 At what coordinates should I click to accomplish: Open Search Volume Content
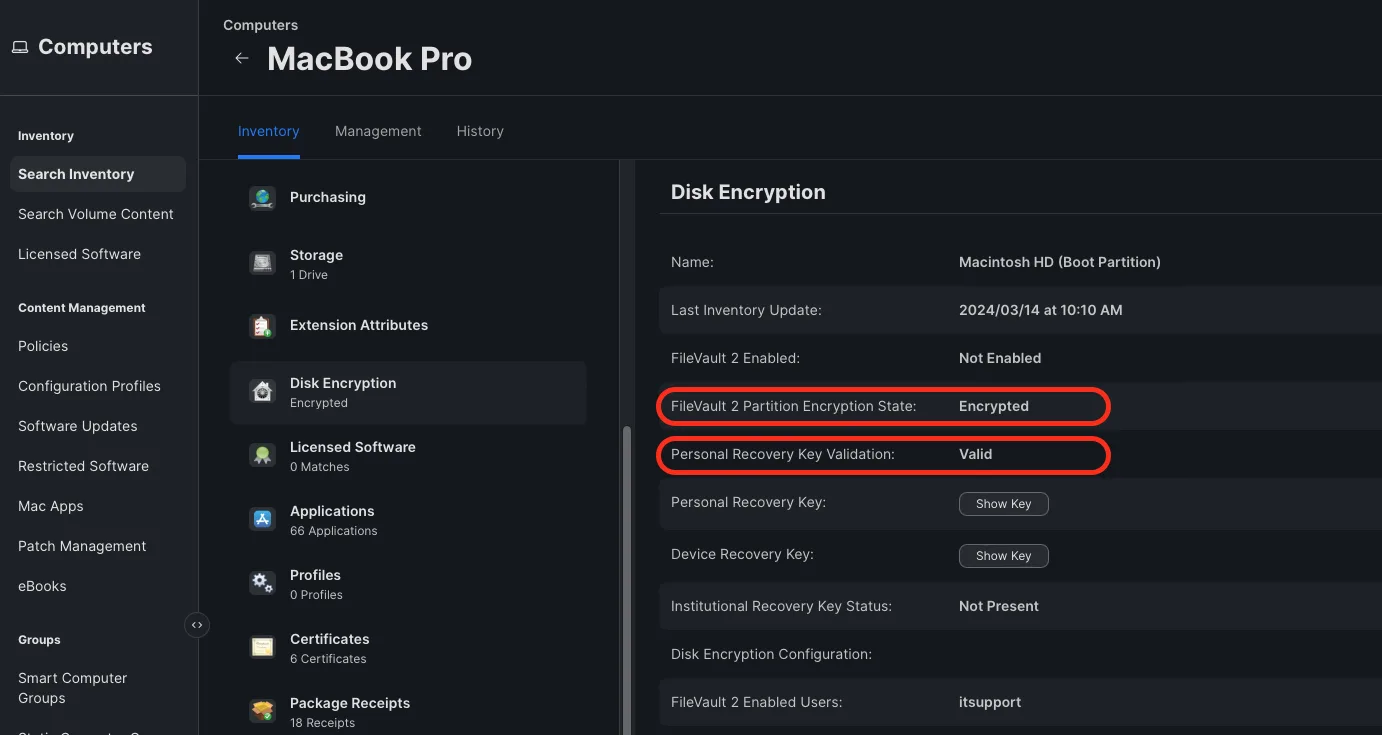(x=96, y=214)
